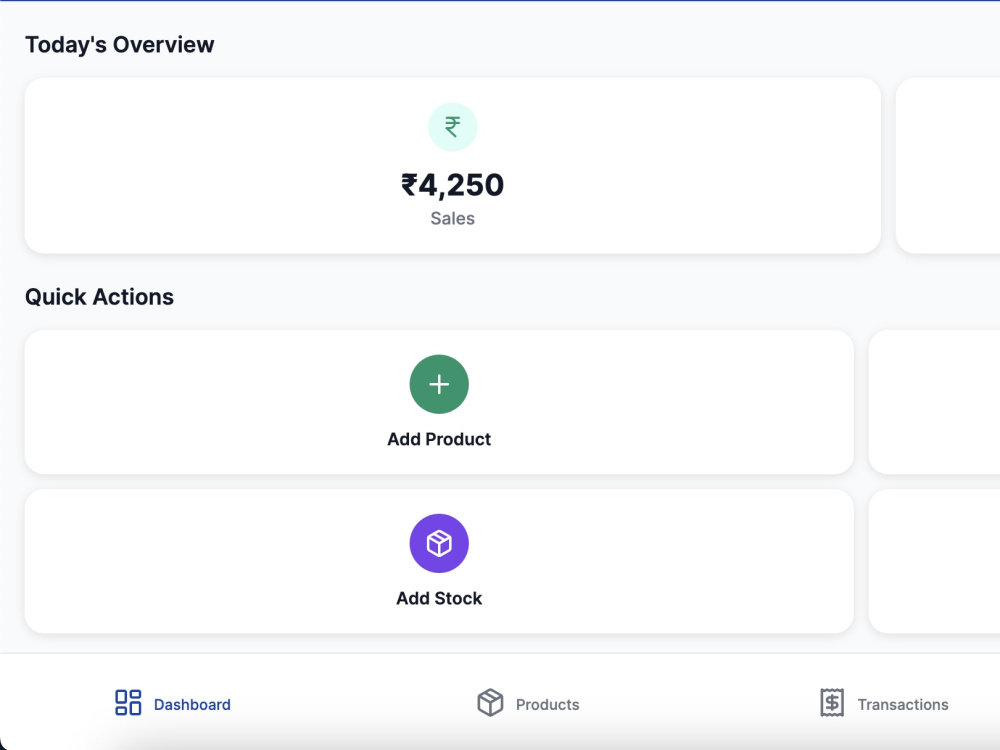Click the Today's Overview heading
1000x750 pixels.
coord(119,45)
